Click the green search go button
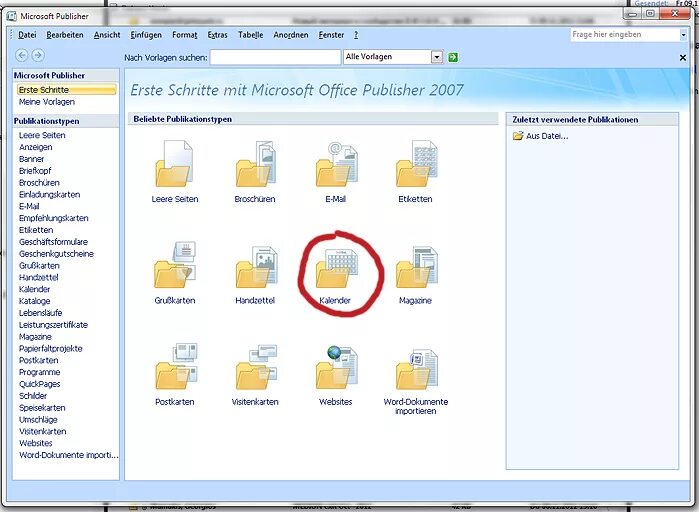Screen dimensions: 699x512 (453, 57)
